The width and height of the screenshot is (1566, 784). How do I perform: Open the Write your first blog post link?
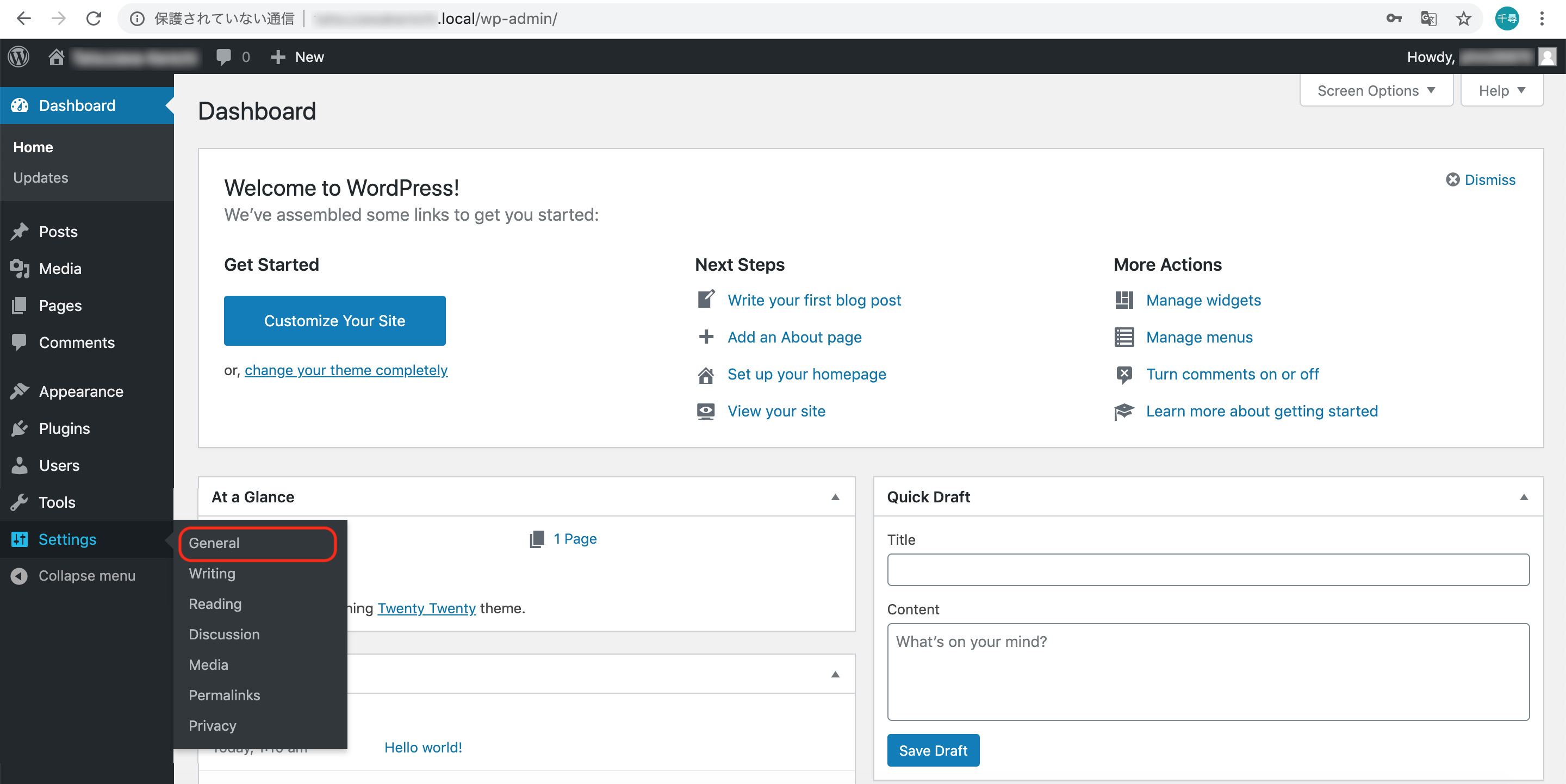[x=814, y=300]
